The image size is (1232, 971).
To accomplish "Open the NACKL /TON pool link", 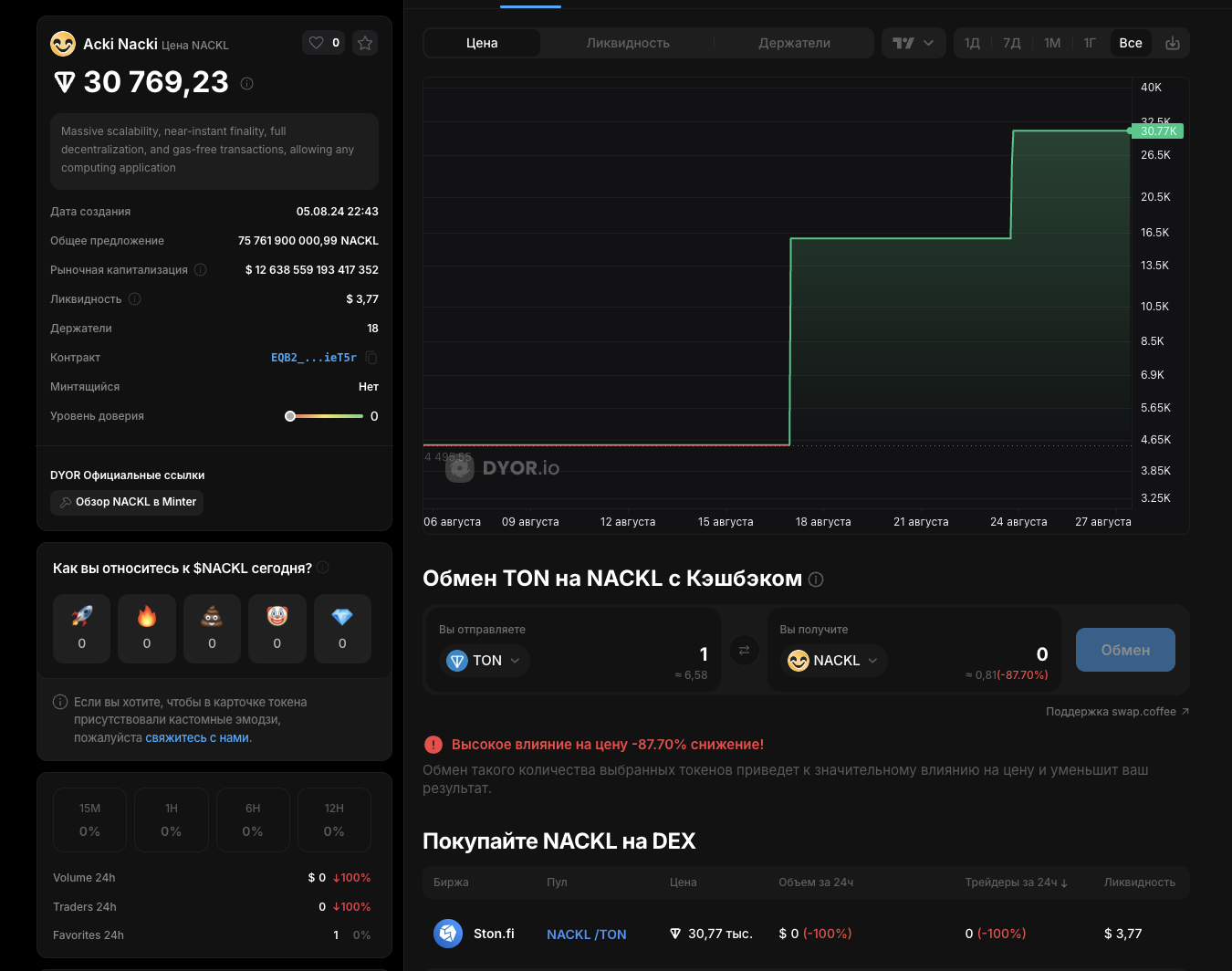I will [586, 934].
